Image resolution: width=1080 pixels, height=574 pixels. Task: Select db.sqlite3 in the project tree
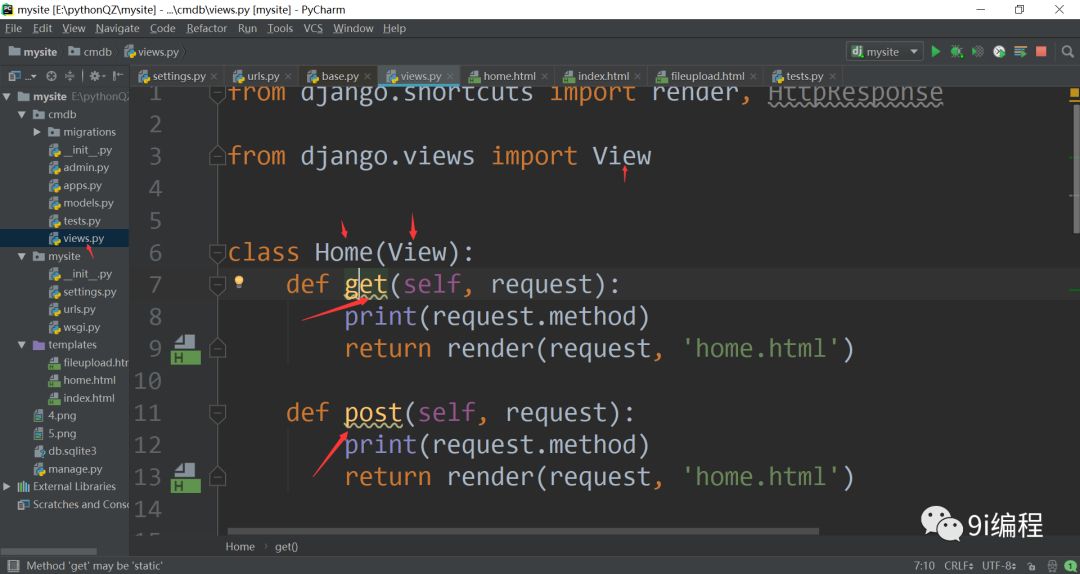tap(65, 451)
